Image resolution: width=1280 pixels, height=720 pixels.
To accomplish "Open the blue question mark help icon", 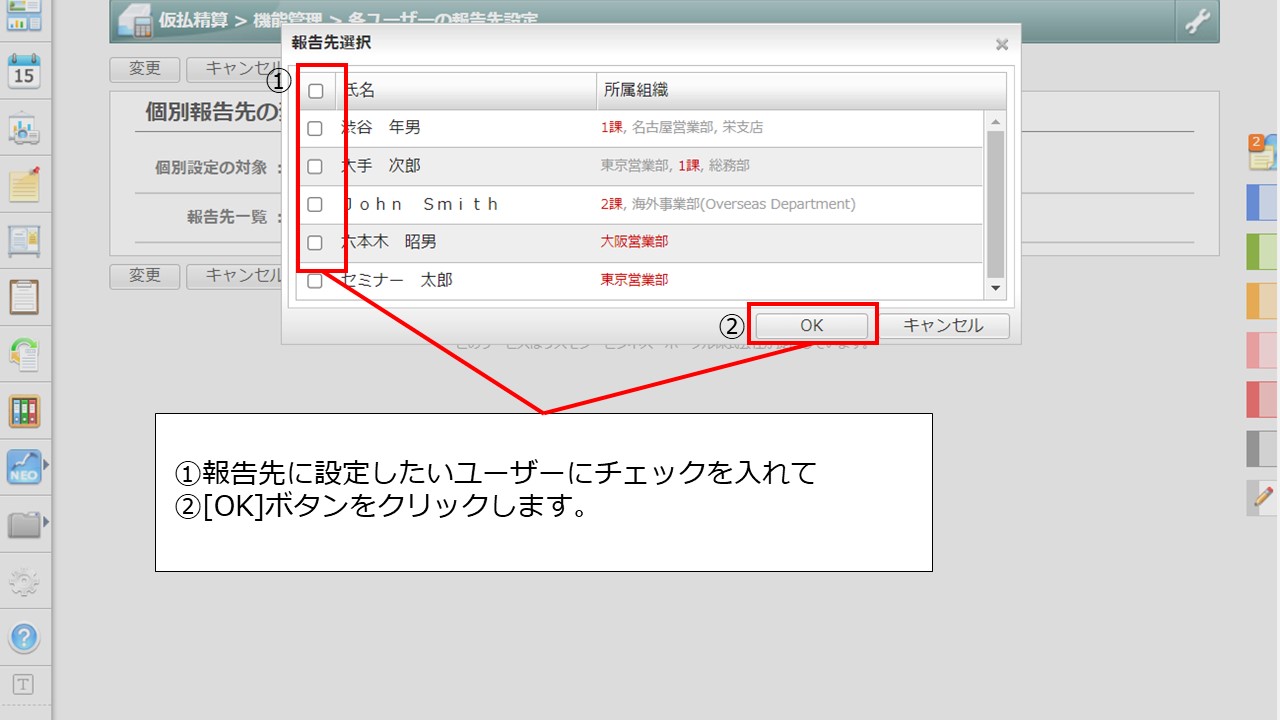I will pos(24,637).
